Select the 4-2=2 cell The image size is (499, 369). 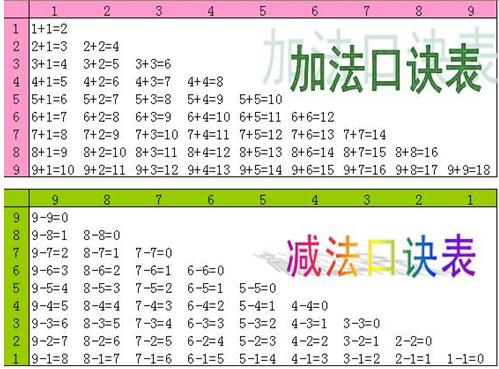click(x=310, y=341)
